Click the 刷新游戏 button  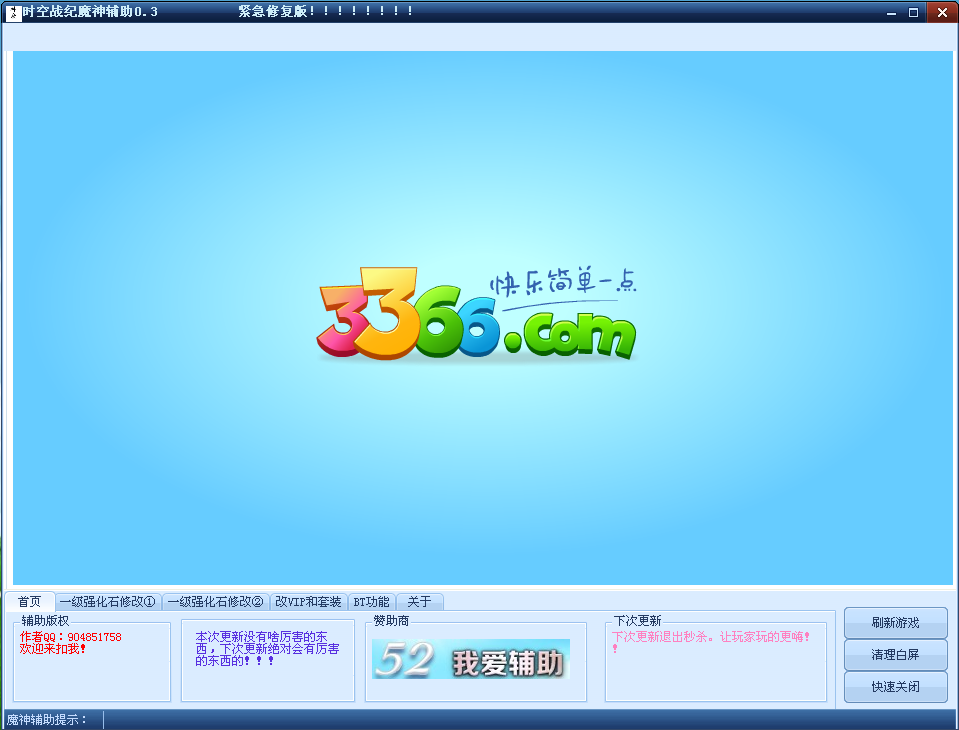click(895, 622)
